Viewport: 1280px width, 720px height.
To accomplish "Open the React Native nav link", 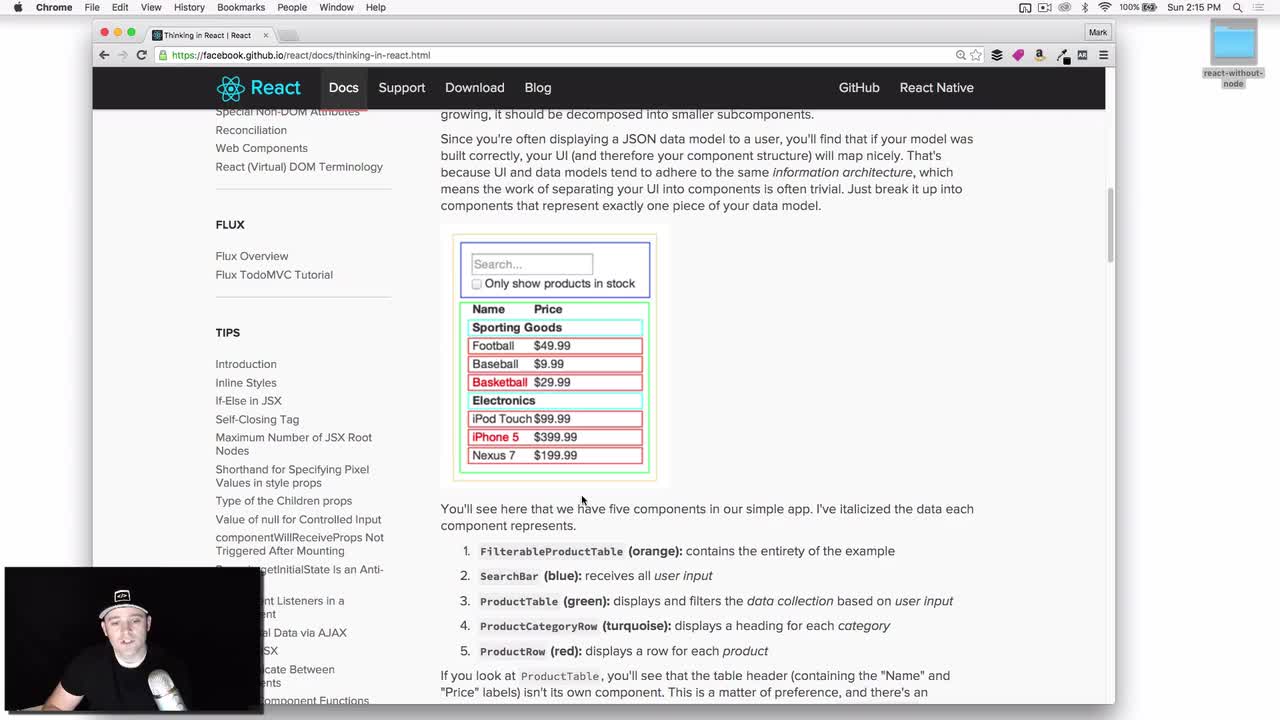I will tap(937, 88).
